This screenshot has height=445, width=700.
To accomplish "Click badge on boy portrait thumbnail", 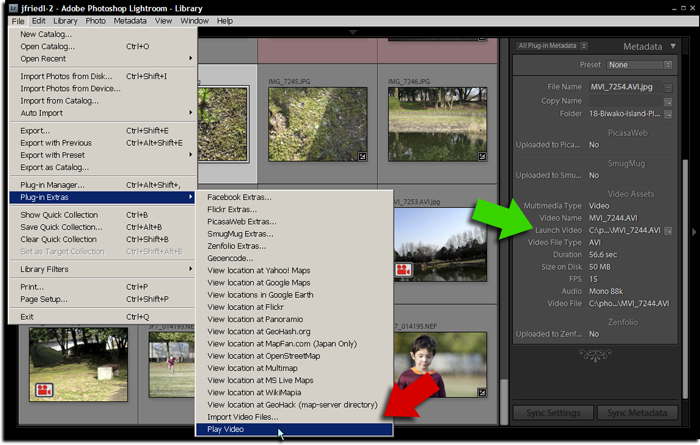I will pyautogui.click(x=482, y=392).
